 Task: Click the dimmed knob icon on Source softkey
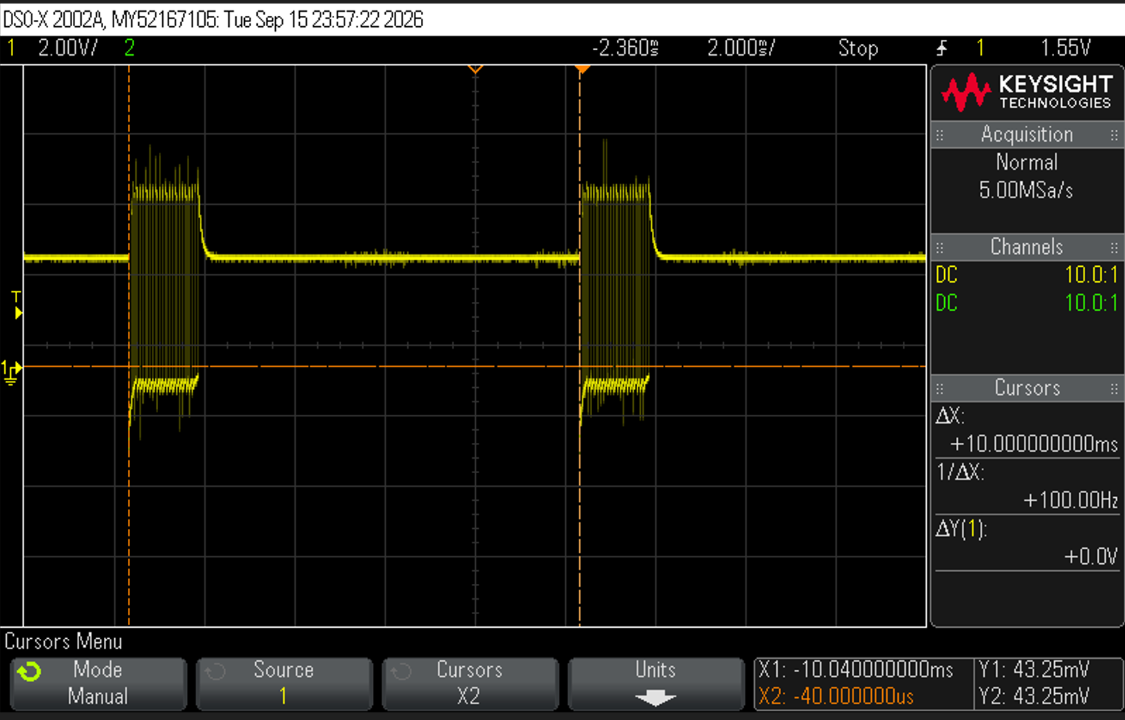coord(215,672)
